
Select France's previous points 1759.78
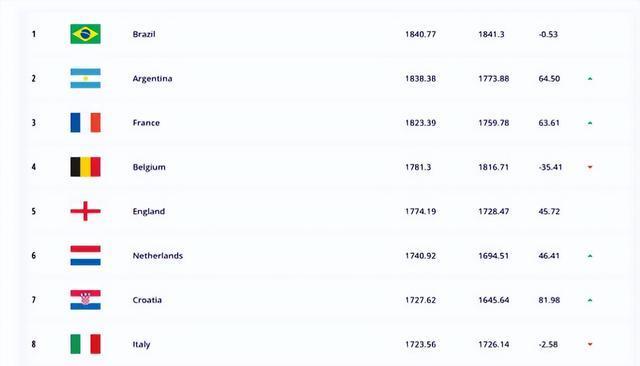pyautogui.click(x=493, y=122)
